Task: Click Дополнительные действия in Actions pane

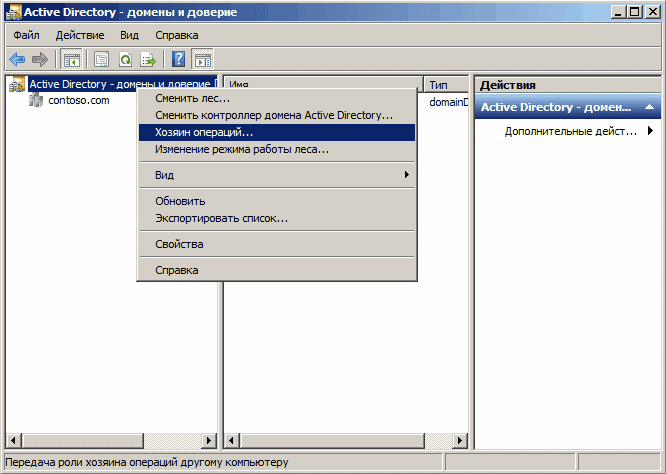Action: tap(570, 131)
